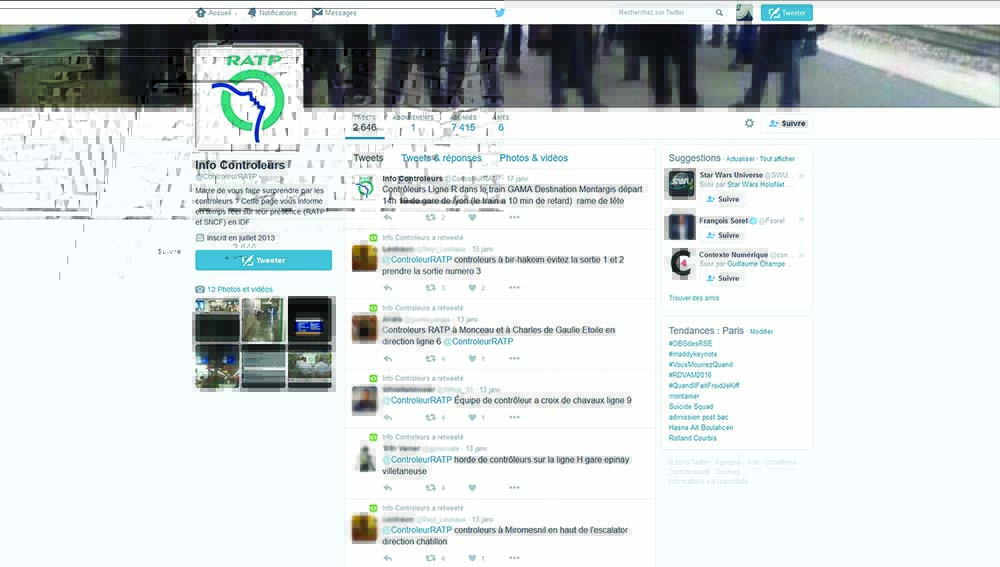Dismiss the Star Wars Universe suggestion
1000x567 pixels.
click(801, 175)
